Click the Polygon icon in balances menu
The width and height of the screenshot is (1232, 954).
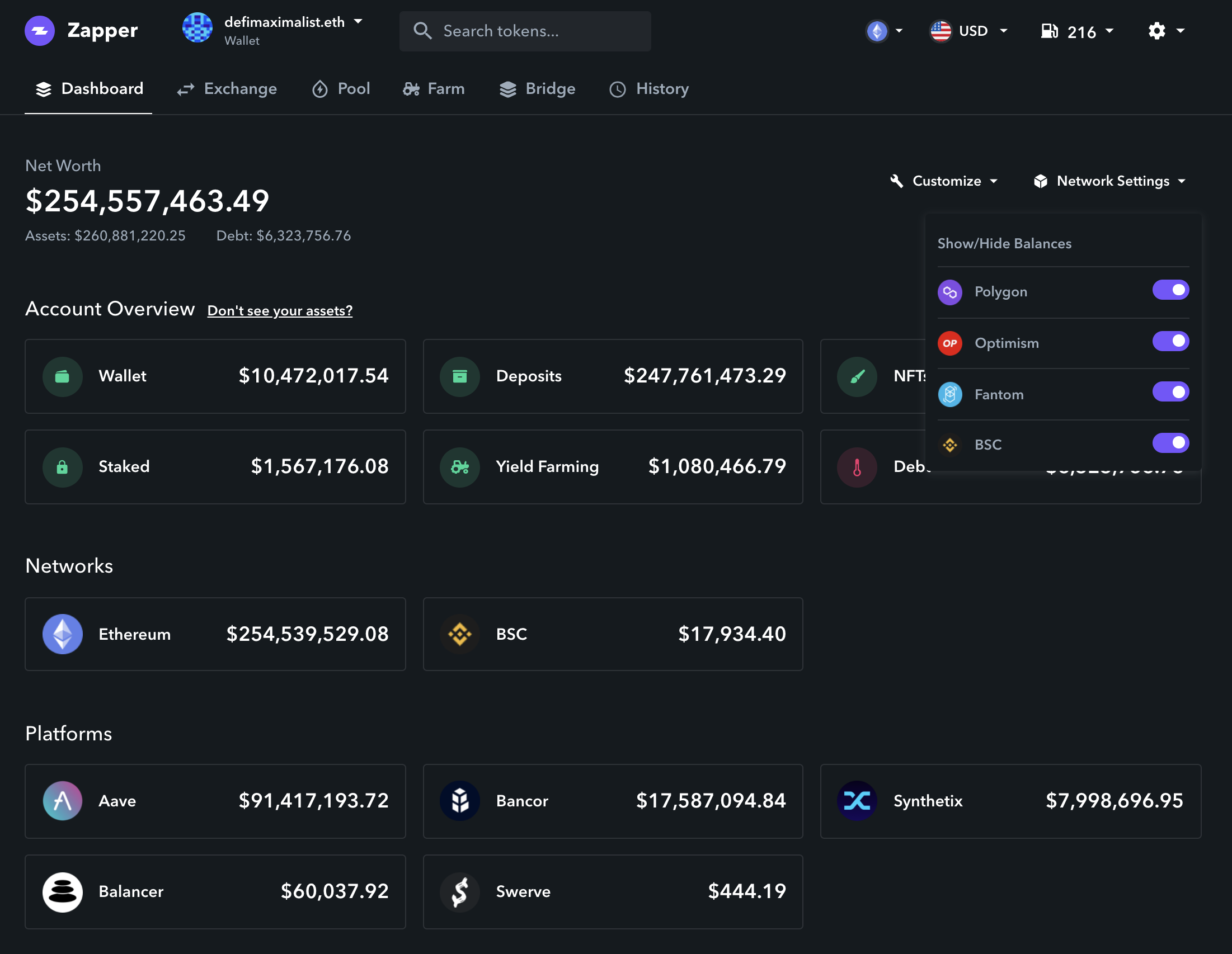[x=950, y=292]
